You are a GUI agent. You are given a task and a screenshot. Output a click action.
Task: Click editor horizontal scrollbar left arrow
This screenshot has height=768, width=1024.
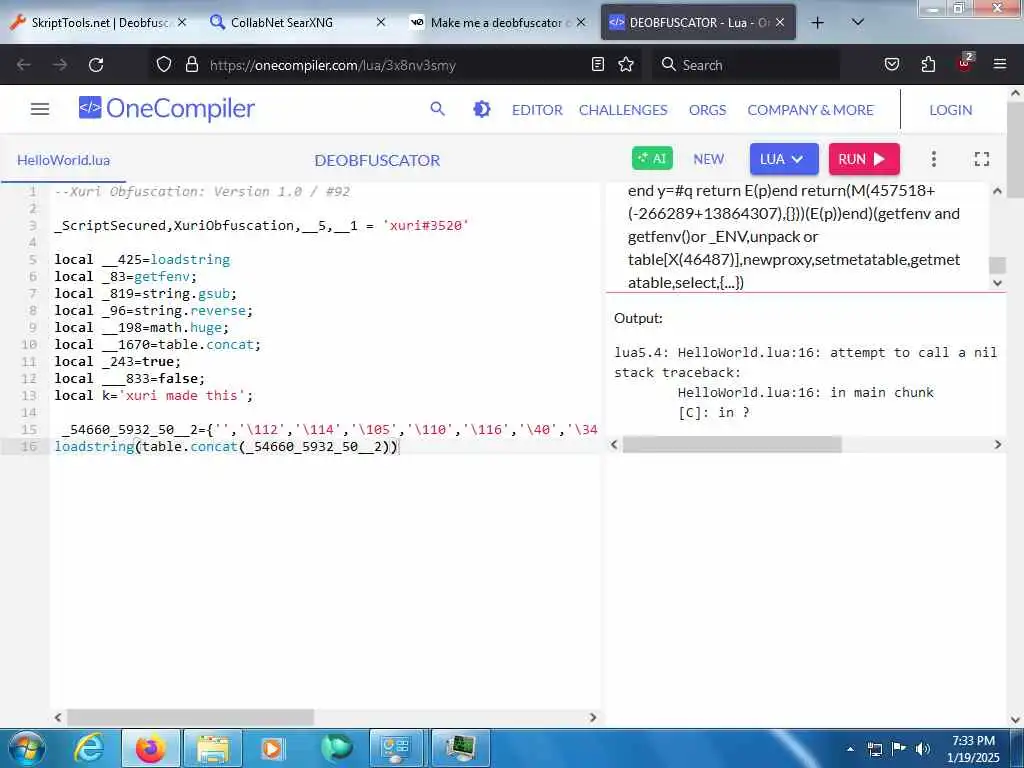tap(58, 718)
